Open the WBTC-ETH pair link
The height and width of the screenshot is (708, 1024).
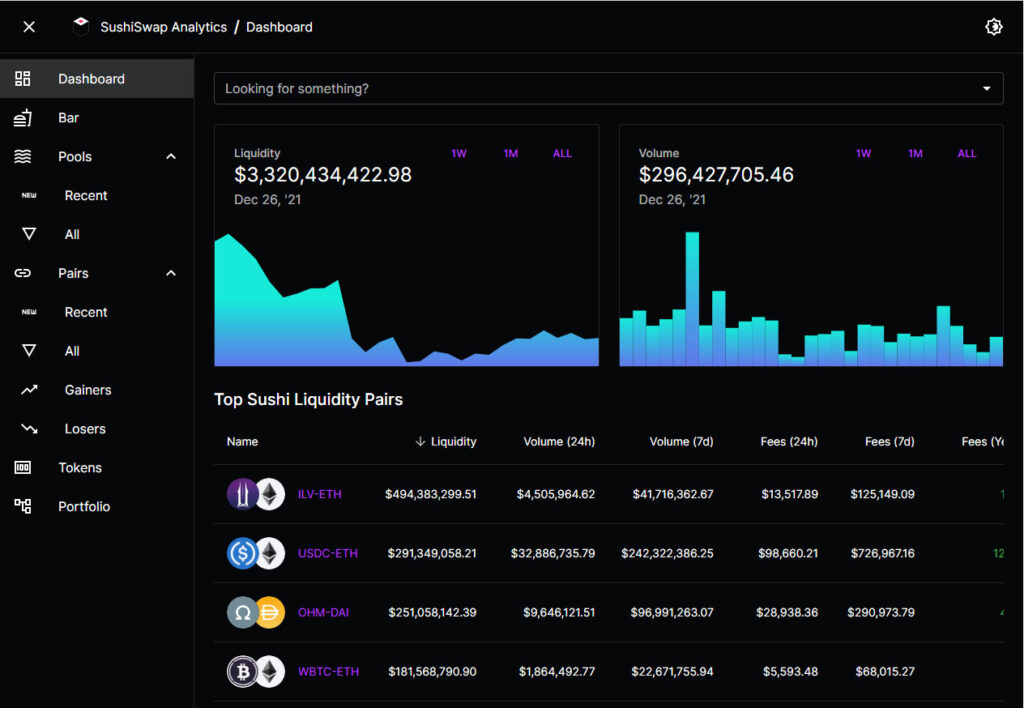click(x=328, y=671)
